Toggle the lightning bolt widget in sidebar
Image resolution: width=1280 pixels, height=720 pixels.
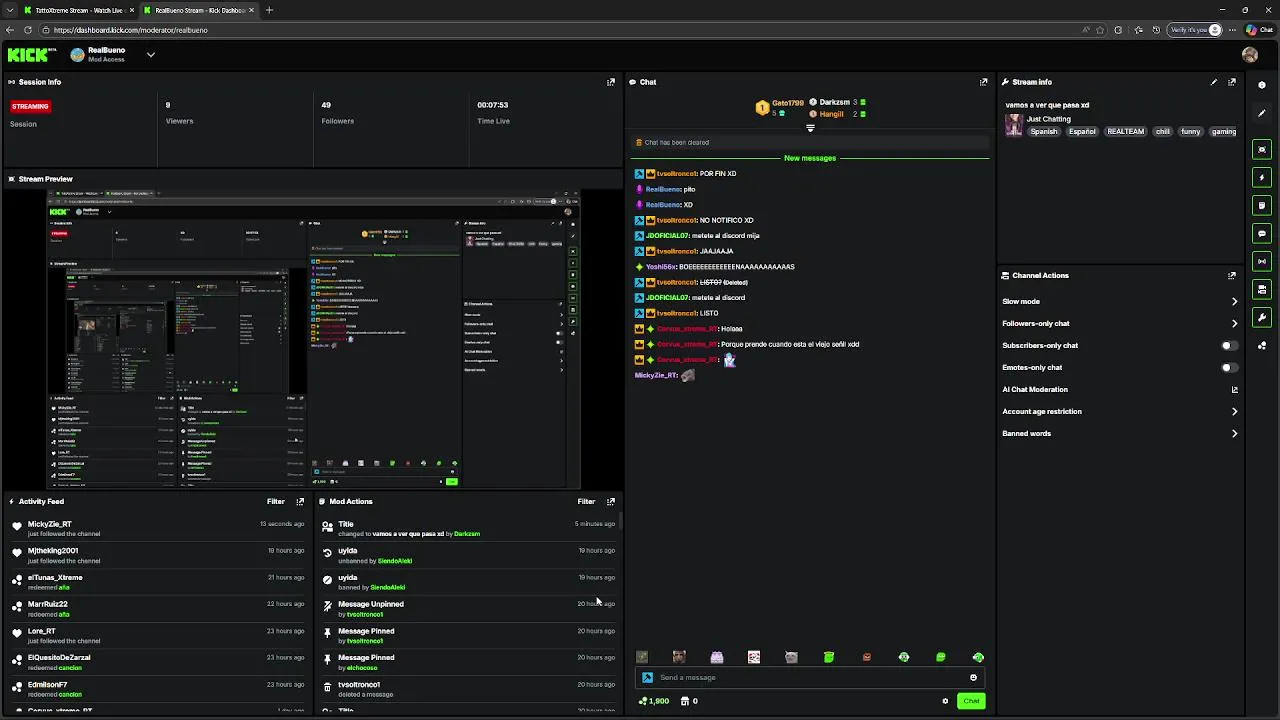click(x=1262, y=177)
